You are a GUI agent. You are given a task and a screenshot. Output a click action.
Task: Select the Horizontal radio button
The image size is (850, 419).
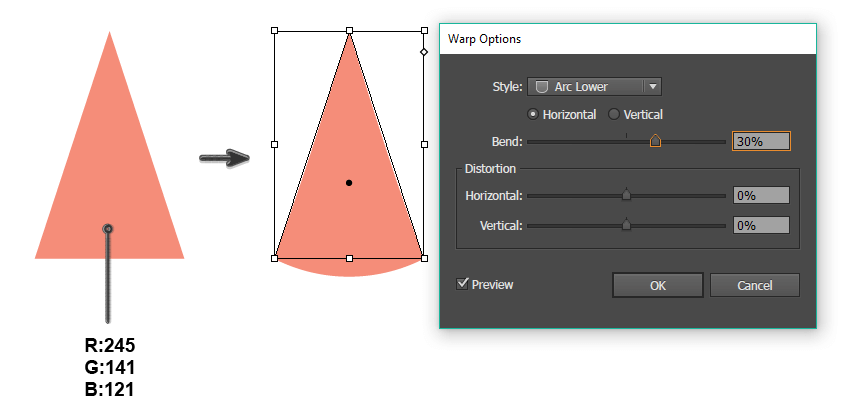(533, 114)
